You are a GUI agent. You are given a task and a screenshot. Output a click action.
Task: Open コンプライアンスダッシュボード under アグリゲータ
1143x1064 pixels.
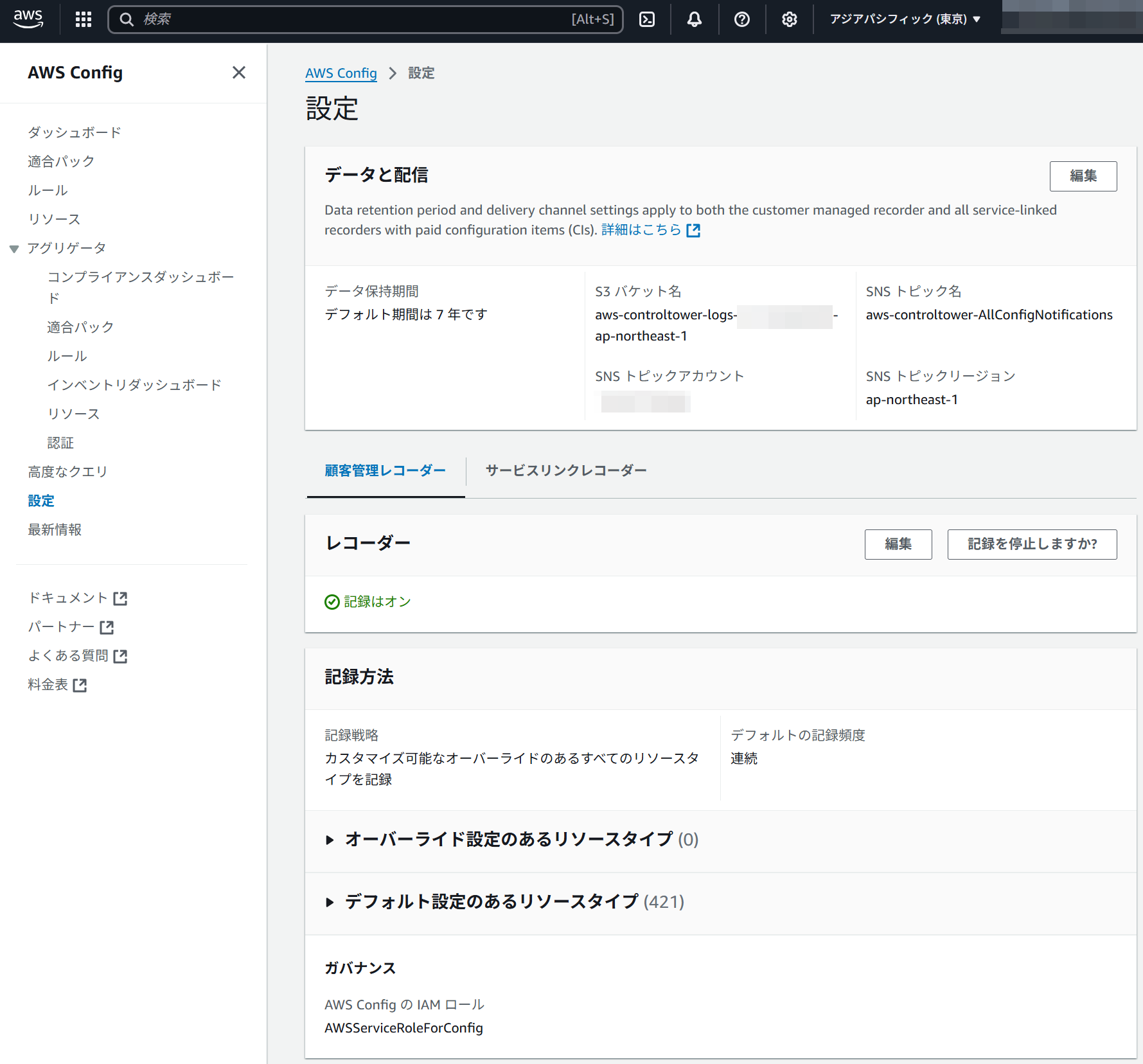point(141,287)
